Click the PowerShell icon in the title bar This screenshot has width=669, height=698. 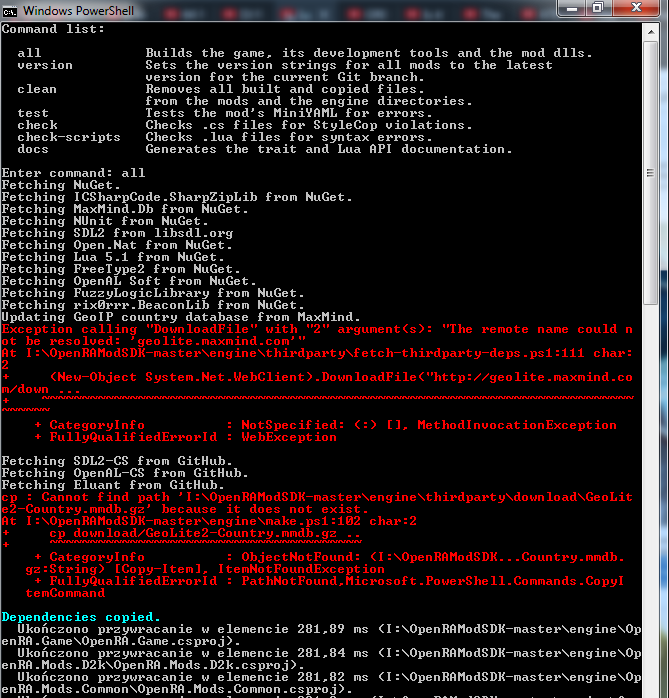tap(11, 9)
